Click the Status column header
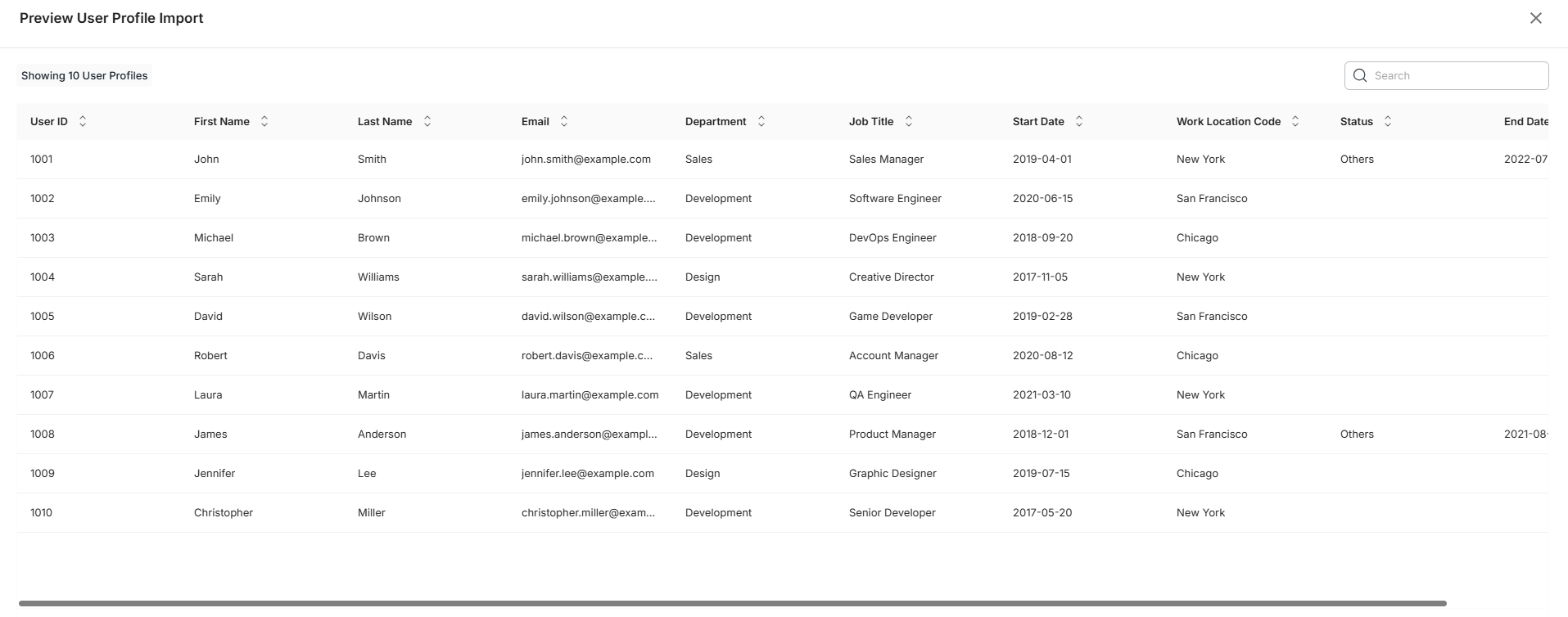The height and width of the screenshot is (617, 1568). coord(1357,121)
